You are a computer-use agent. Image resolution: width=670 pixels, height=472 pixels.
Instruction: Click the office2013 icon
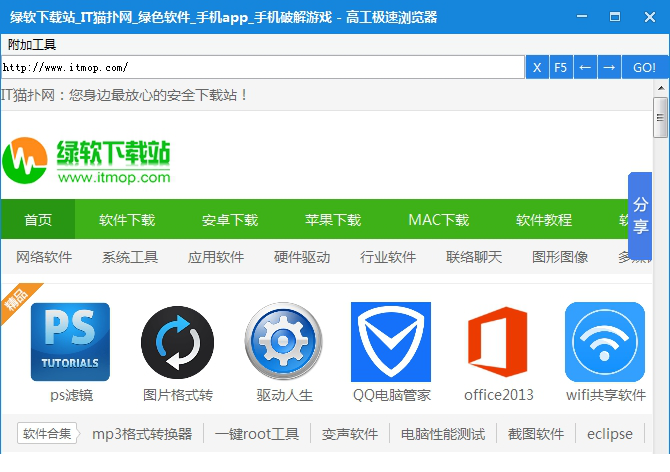[x=498, y=342]
